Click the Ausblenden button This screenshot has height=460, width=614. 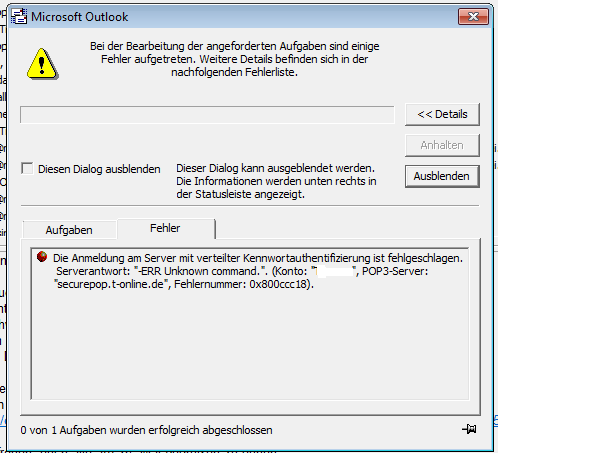tap(442, 176)
